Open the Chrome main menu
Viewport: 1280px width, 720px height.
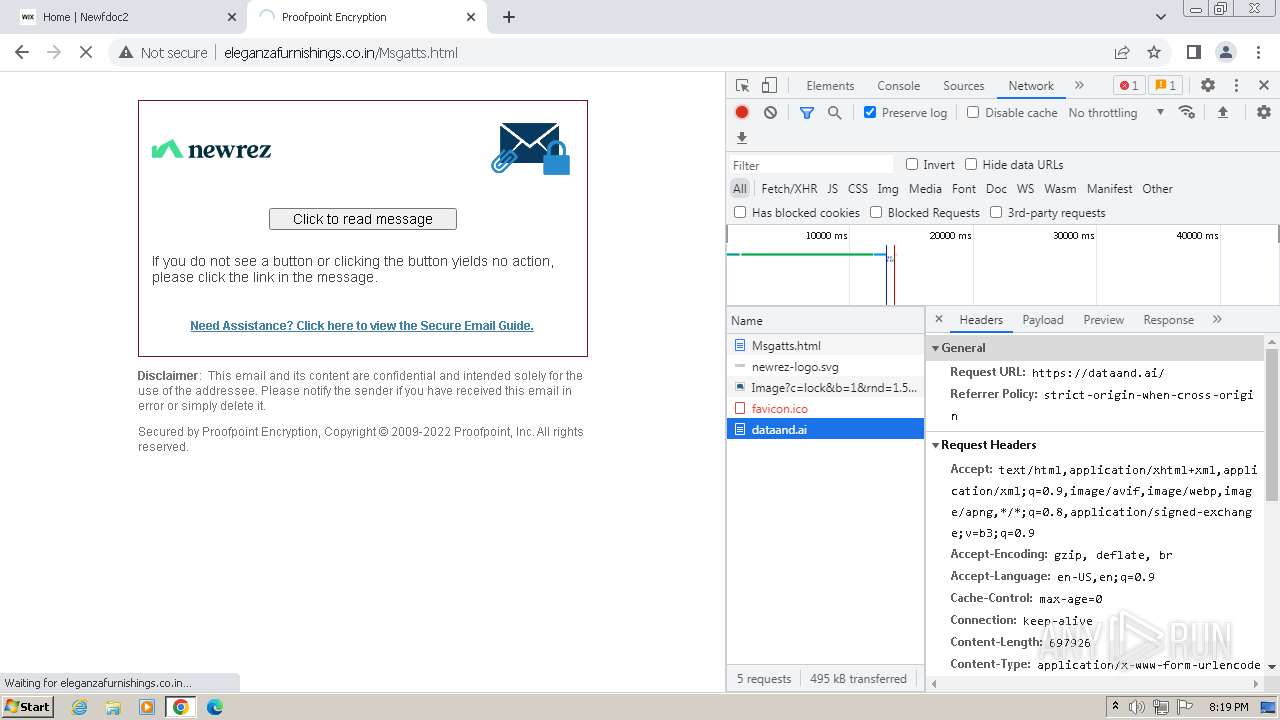(1256, 52)
